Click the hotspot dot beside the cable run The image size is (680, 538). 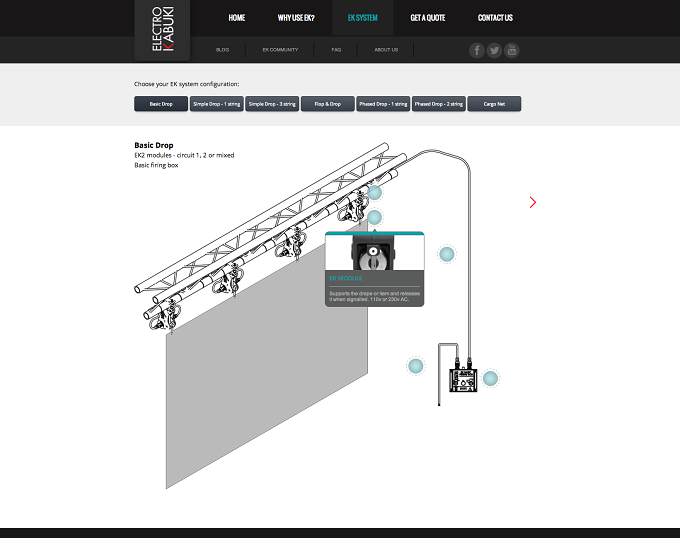tap(447, 254)
